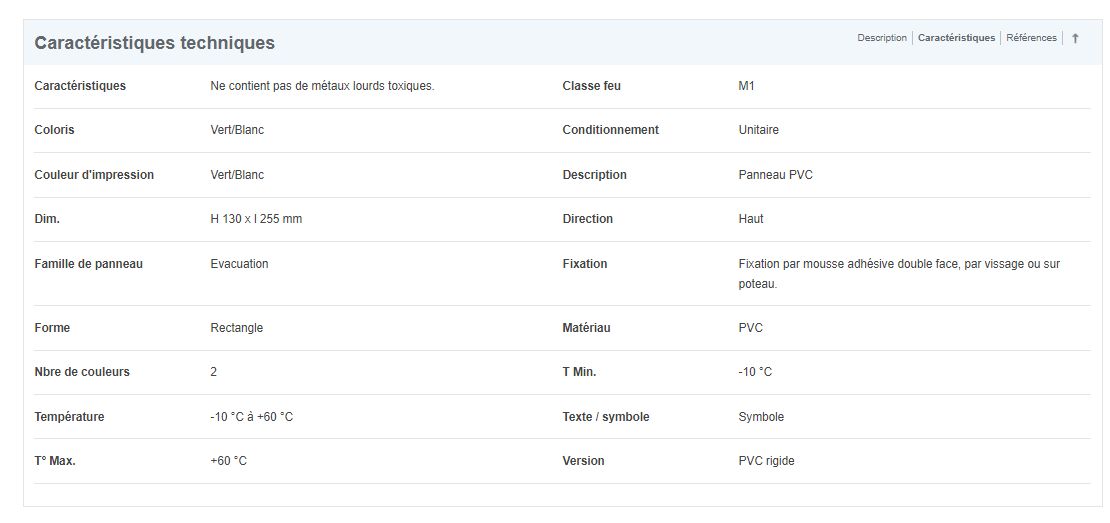The height and width of the screenshot is (523, 1110).
Task: Select the Forme value Rectangle
Action: tap(236, 328)
